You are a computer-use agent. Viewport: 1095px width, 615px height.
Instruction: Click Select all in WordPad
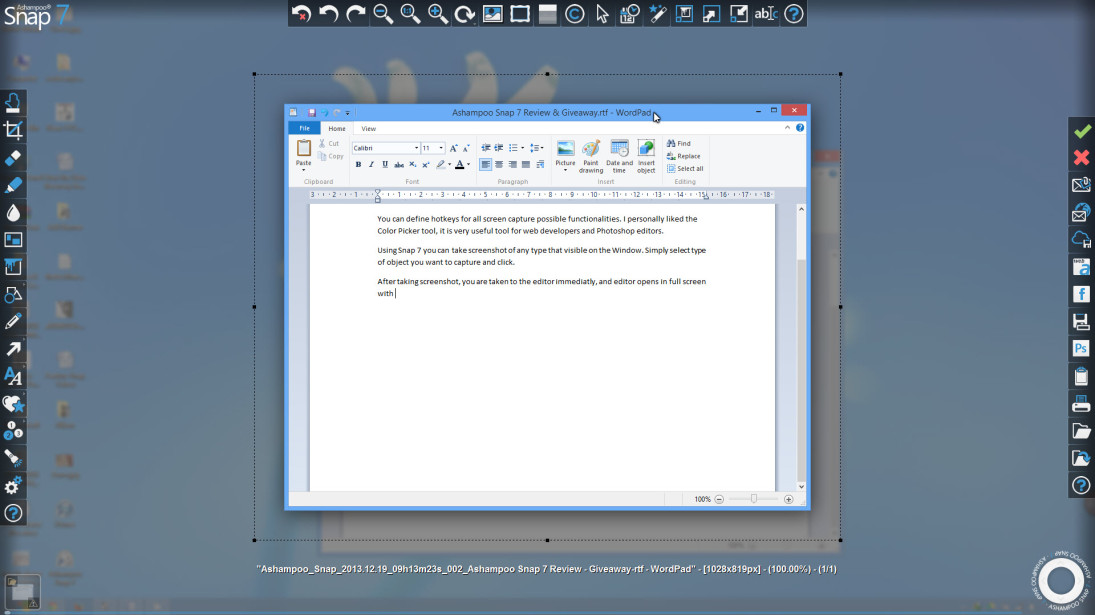click(684, 168)
